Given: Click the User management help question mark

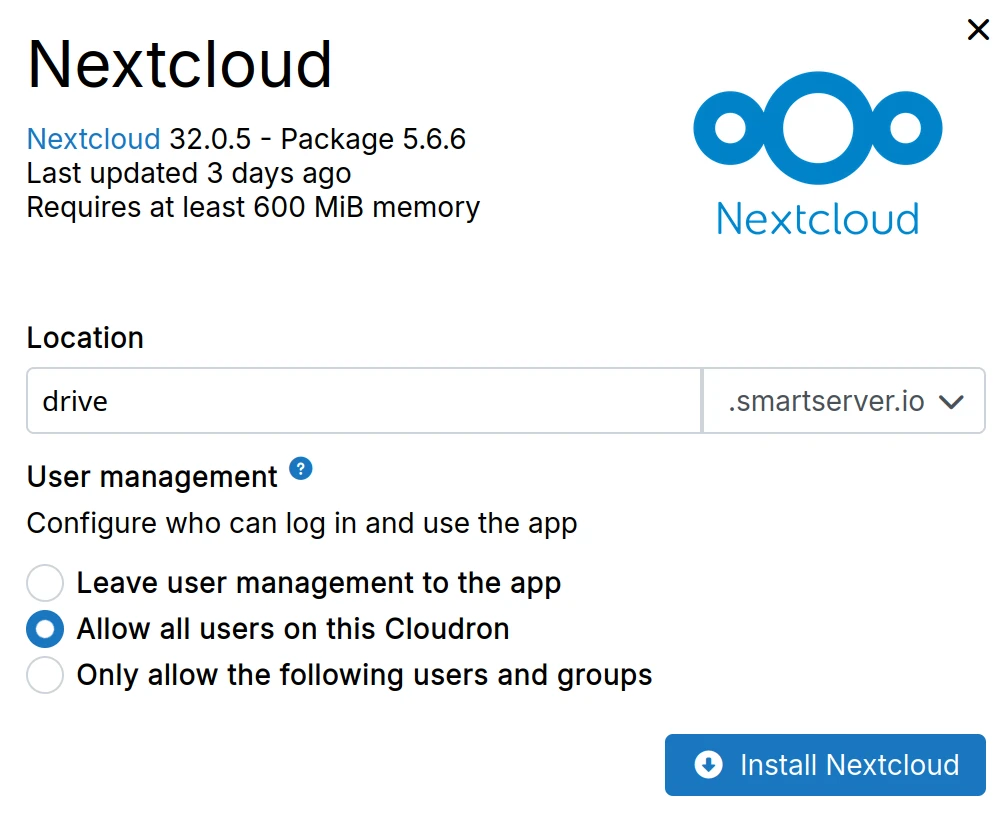Looking at the screenshot, I should (x=301, y=468).
